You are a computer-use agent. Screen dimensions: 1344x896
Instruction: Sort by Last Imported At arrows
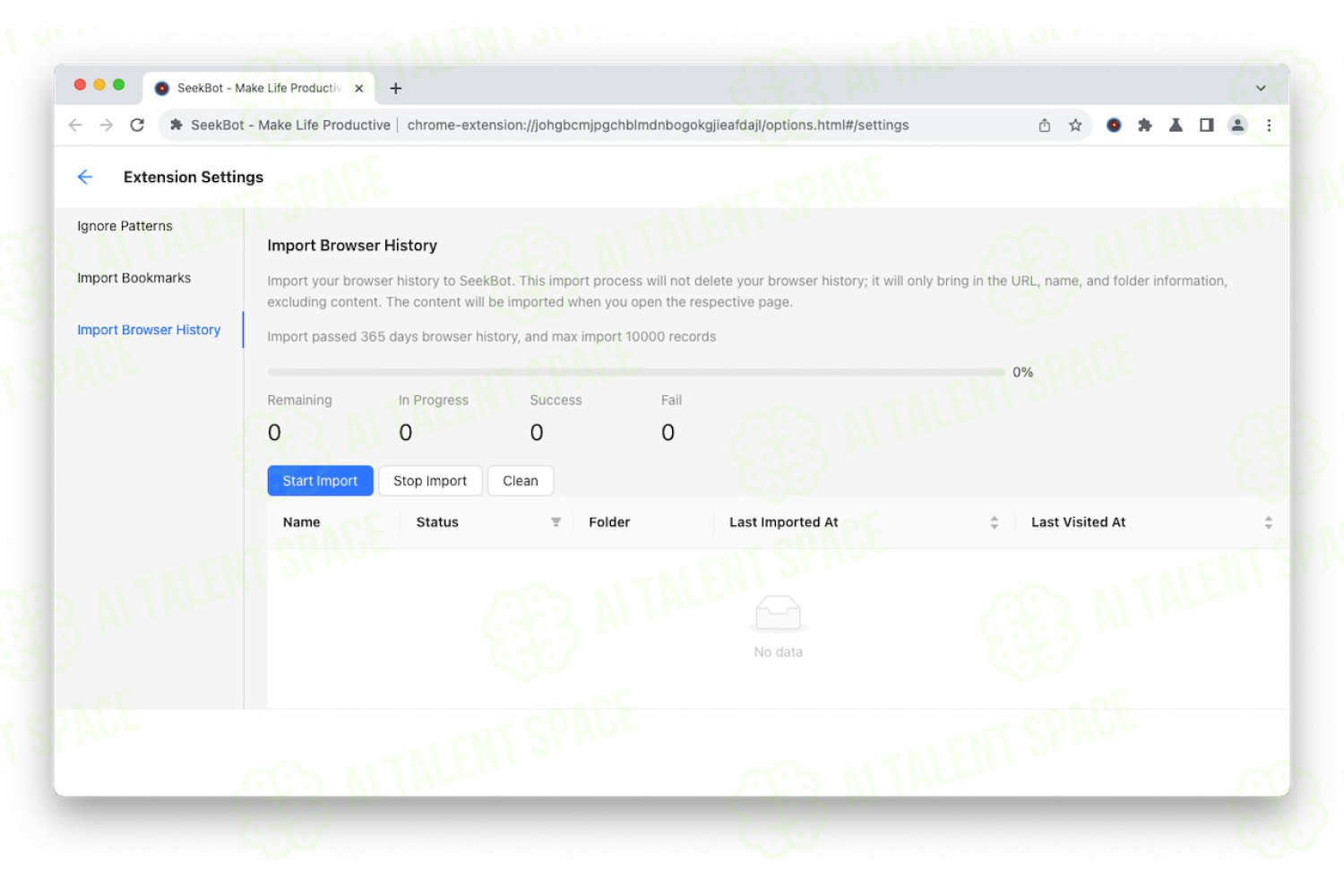tap(995, 522)
